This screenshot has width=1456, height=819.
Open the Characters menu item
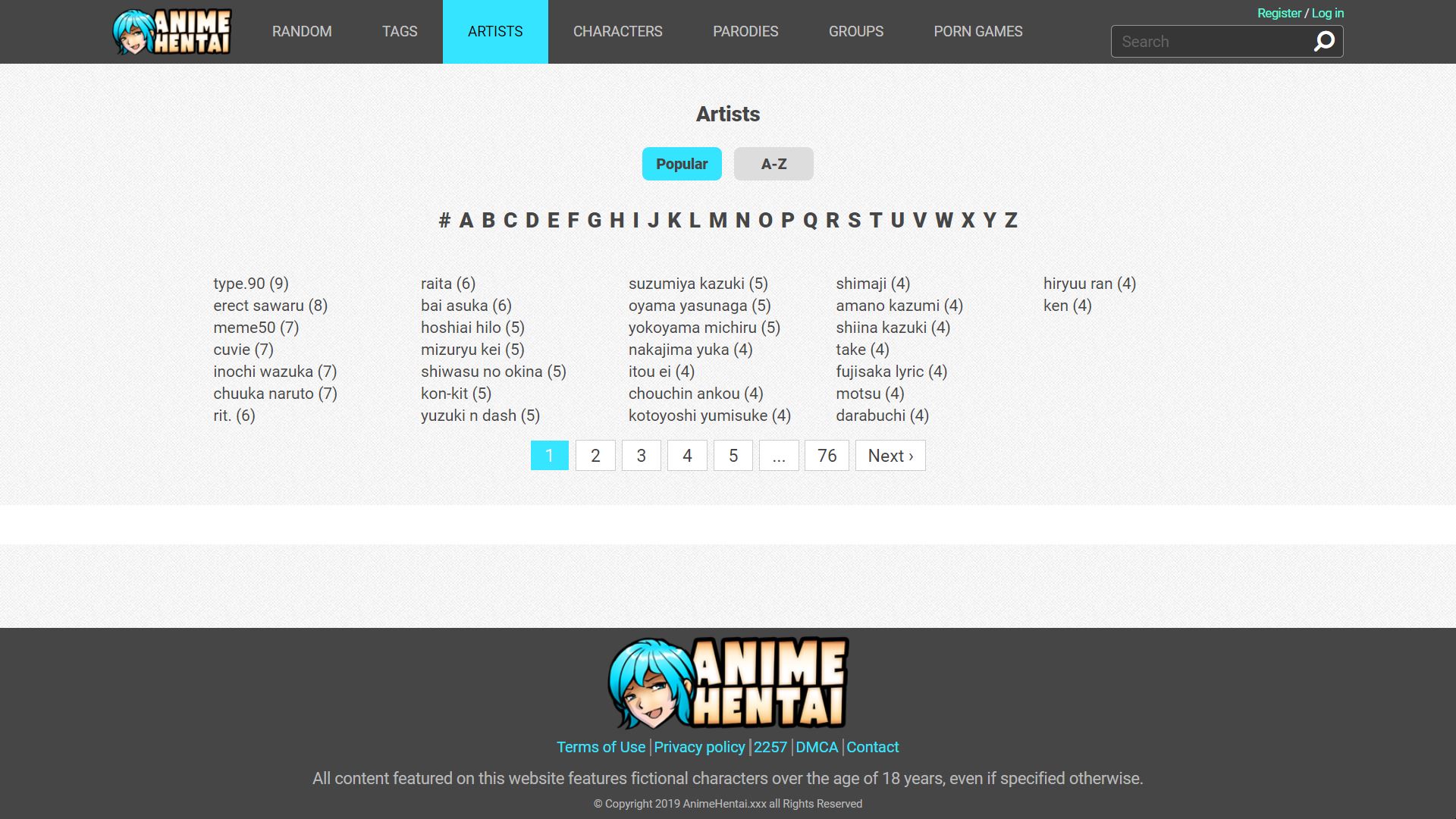click(x=617, y=32)
